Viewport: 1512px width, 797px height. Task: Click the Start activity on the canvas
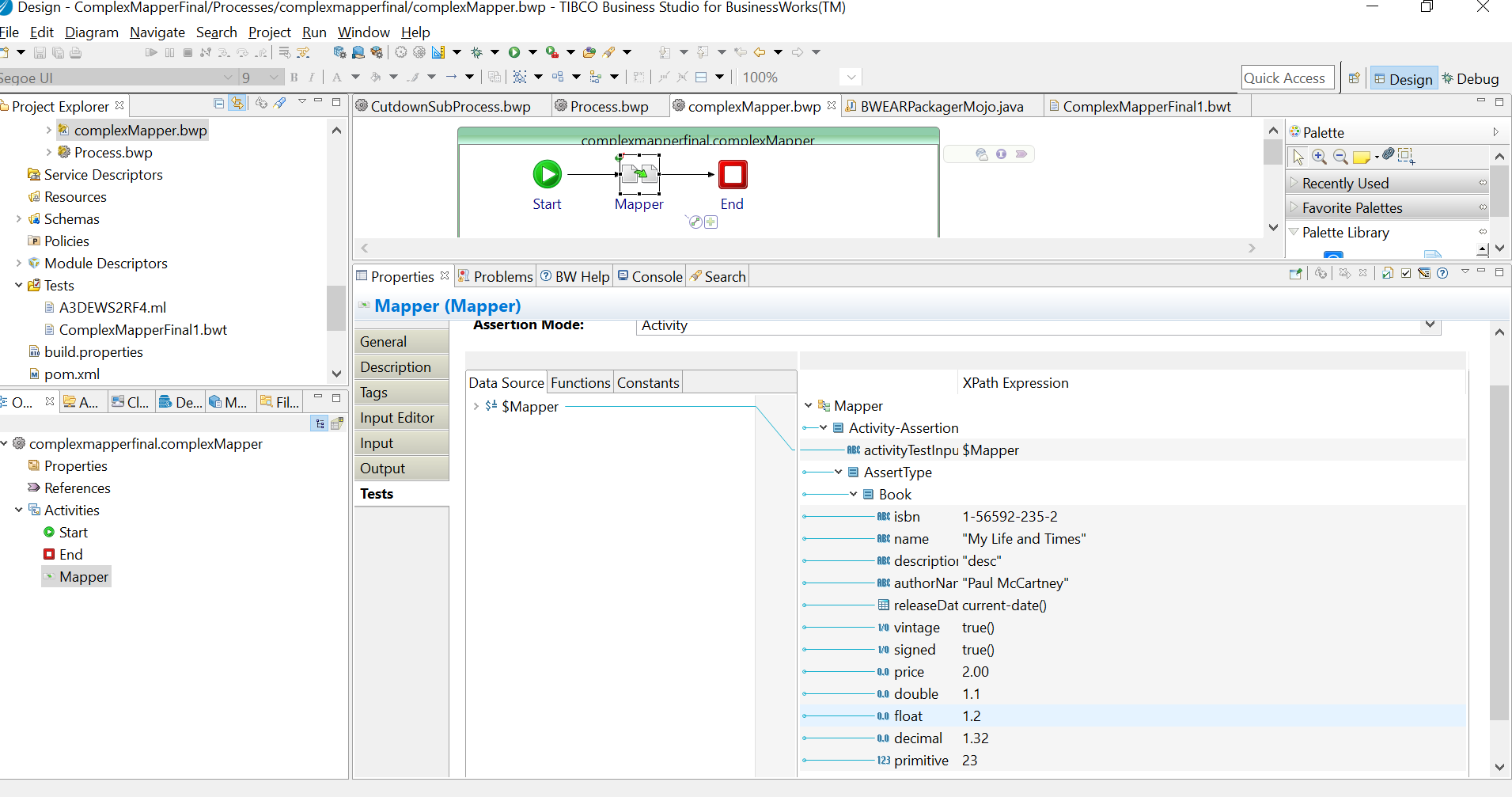click(547, 174)
